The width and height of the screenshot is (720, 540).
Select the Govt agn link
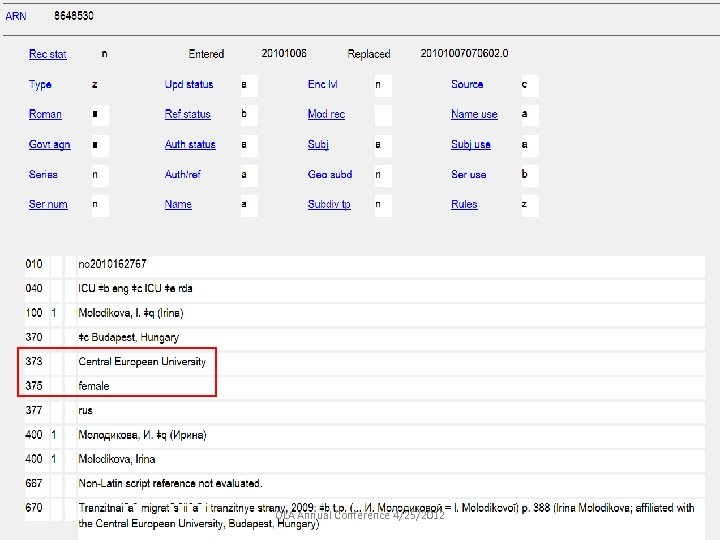pos(49,145)
